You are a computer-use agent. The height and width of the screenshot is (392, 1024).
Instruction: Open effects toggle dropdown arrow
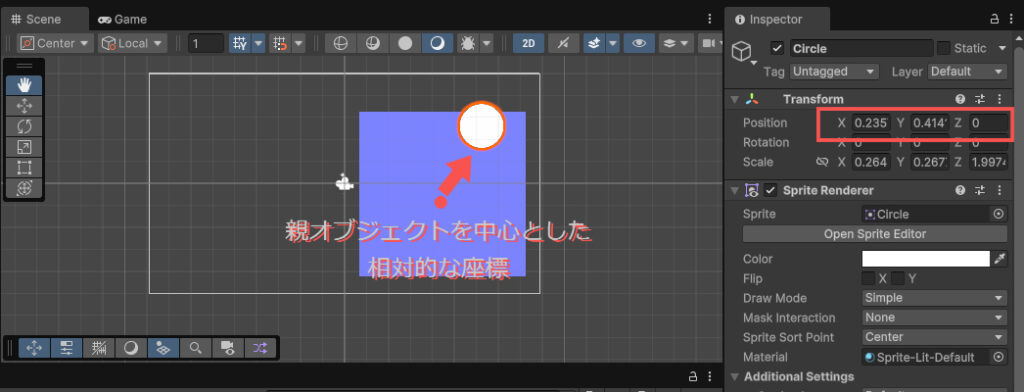pyautogui.click(x=613, y=44)
